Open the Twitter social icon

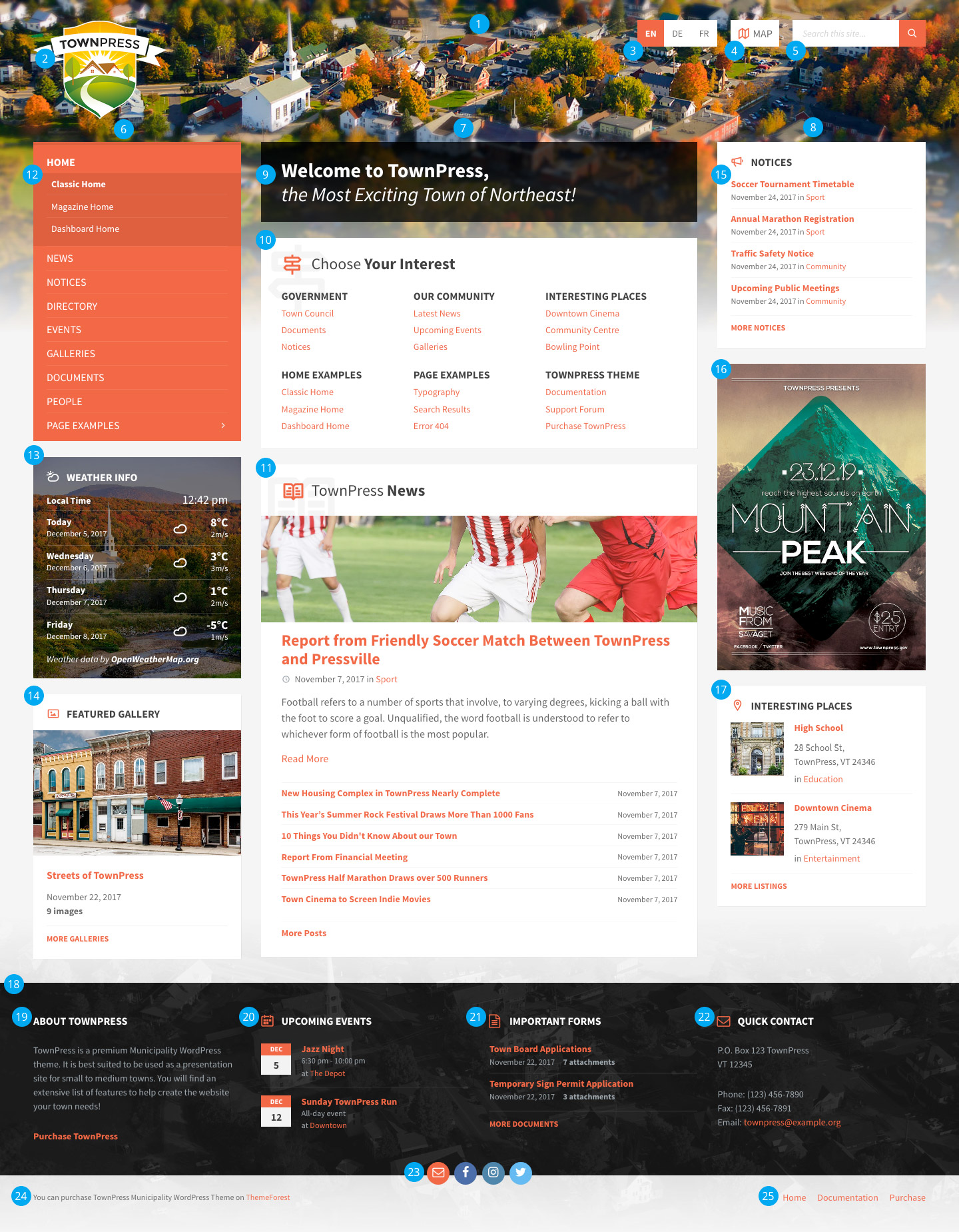521,1173
